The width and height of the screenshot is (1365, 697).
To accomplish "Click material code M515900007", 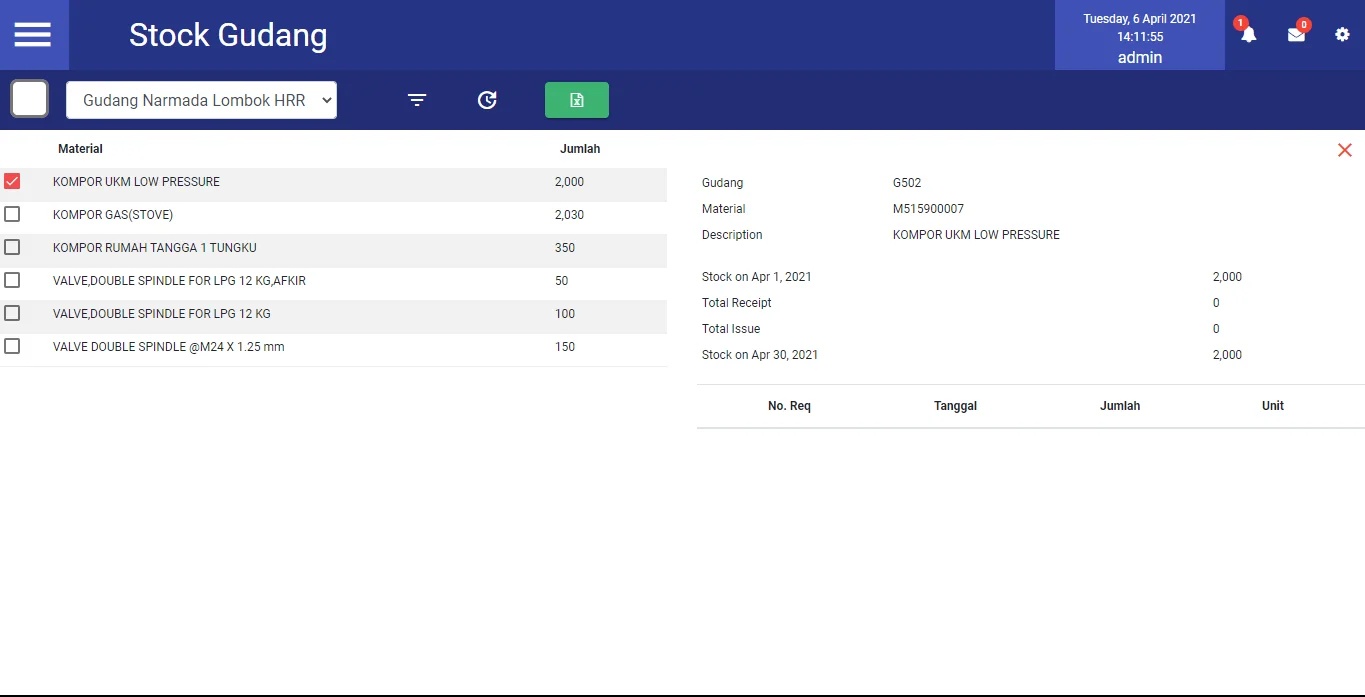I will (928, 209).
